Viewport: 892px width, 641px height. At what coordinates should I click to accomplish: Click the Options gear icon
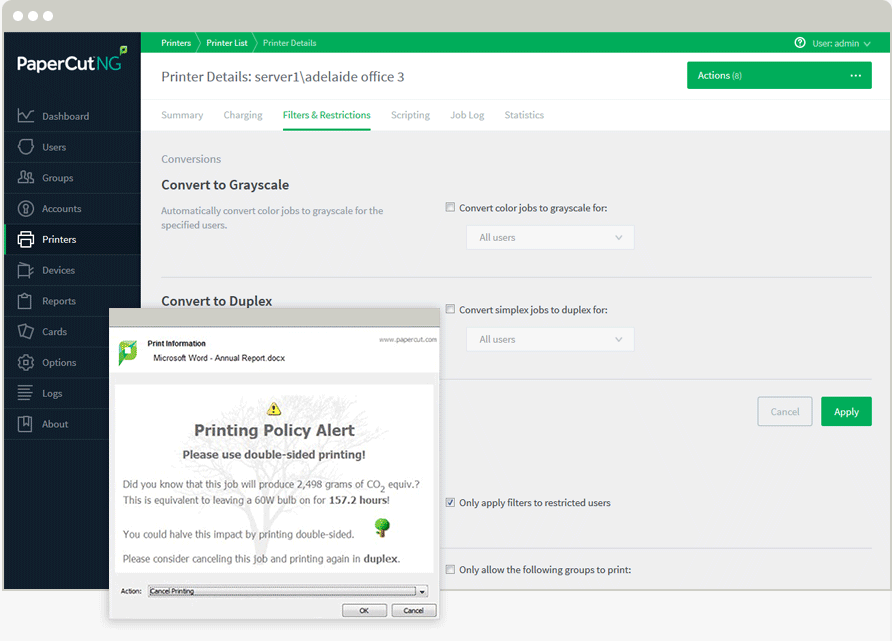[x=26, y=362]
